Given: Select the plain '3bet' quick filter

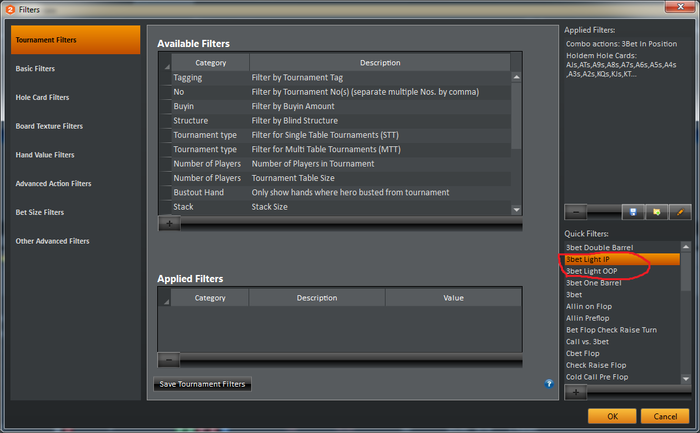Looking at the screenshot, I should tap(622, 295).
